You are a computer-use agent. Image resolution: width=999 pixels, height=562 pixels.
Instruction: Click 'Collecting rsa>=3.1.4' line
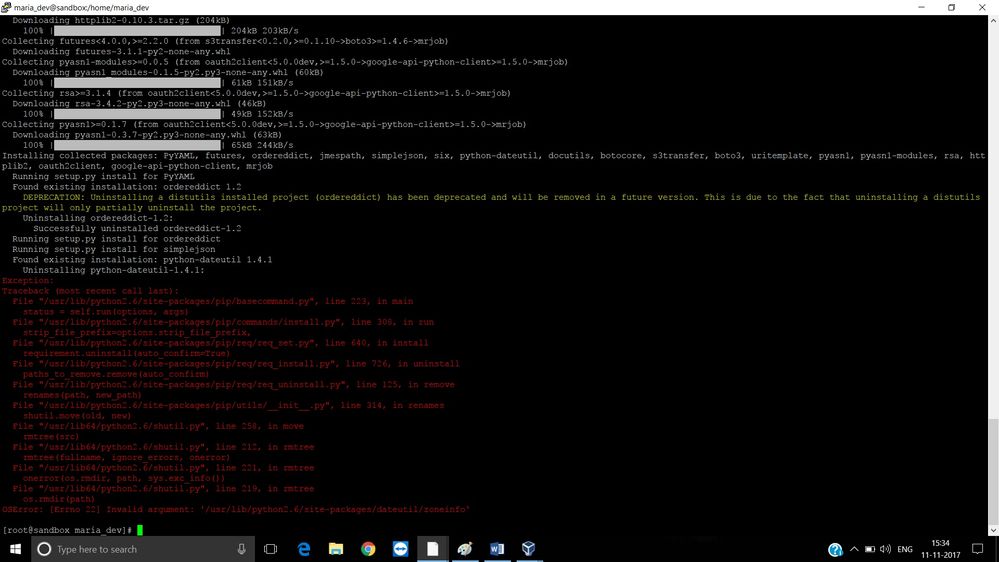[x=256, y=93]
